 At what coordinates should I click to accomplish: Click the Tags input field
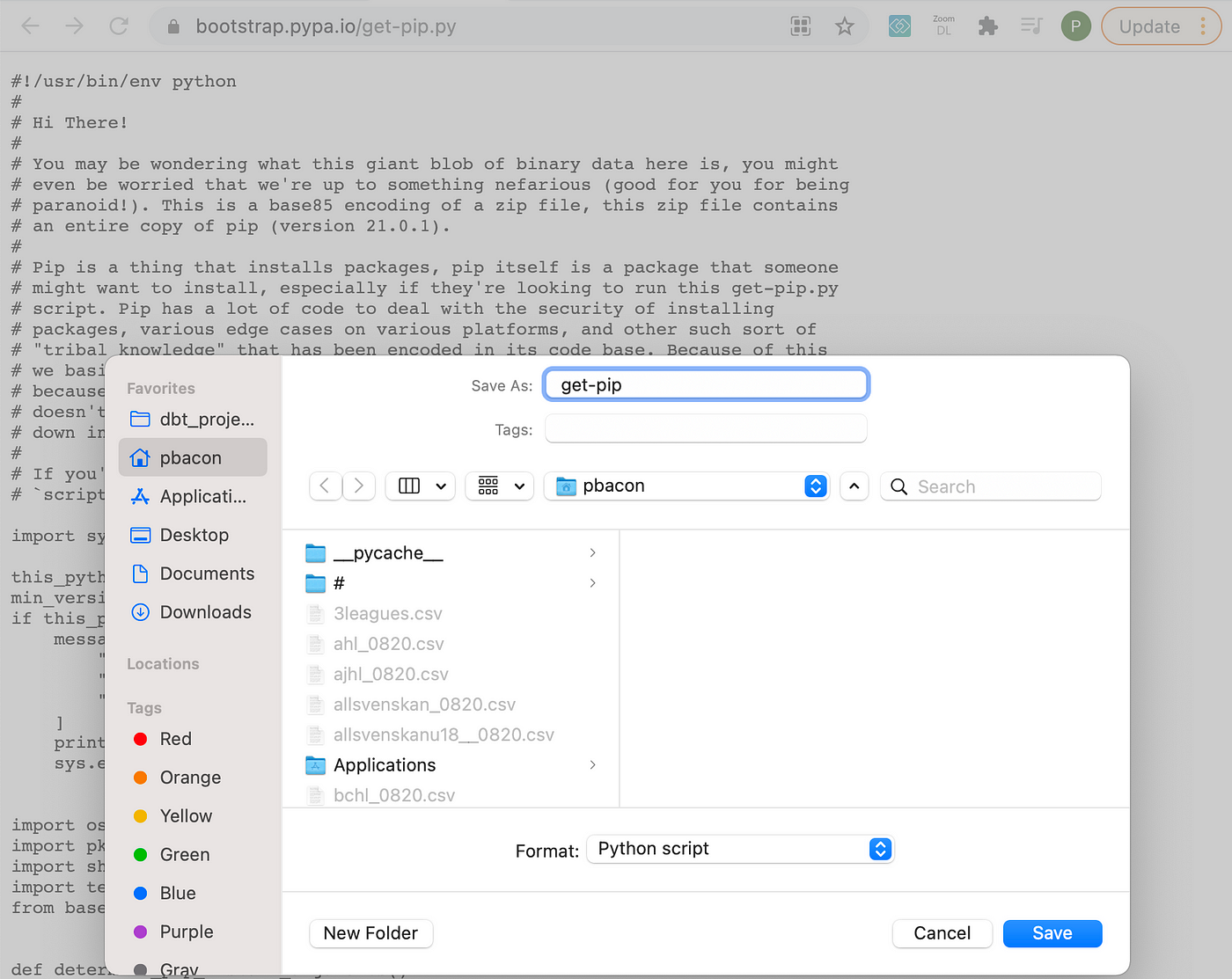[x=706, y=429]
